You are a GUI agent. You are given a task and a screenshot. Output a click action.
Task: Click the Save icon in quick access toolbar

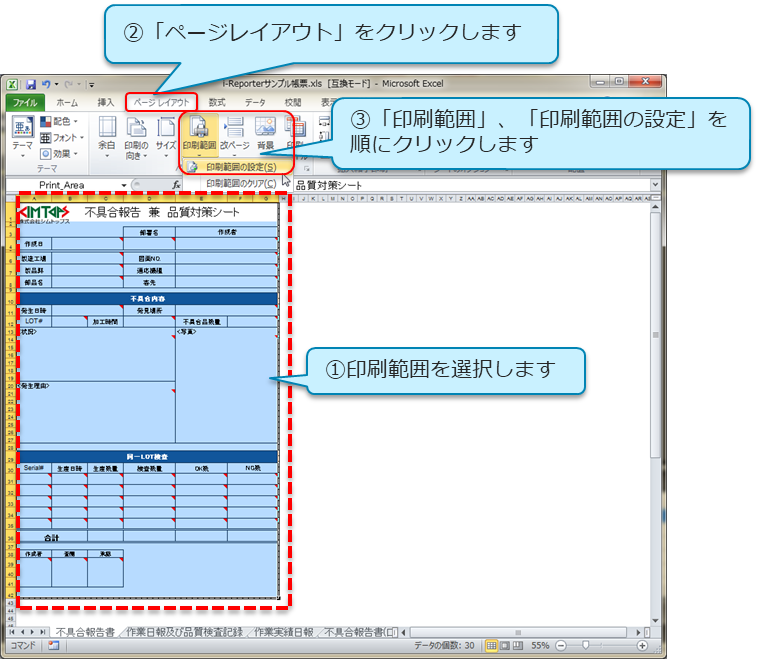coord(31,84)
